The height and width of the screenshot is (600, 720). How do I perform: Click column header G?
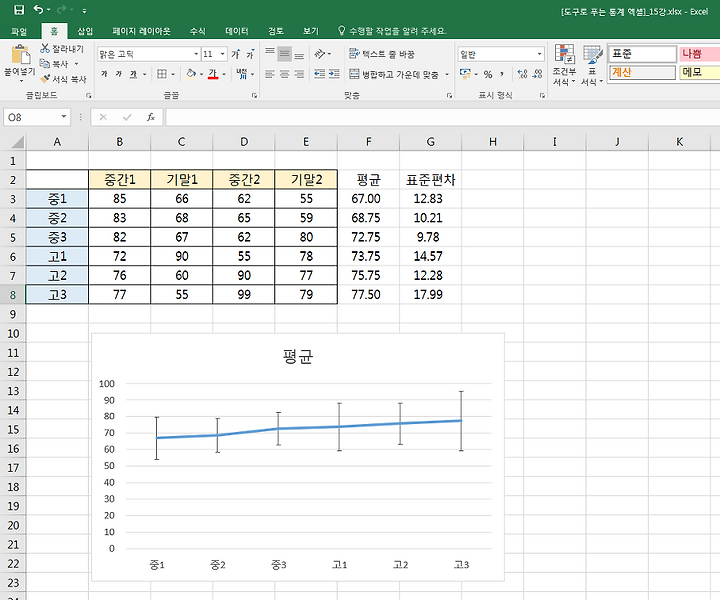coord(431,142)
